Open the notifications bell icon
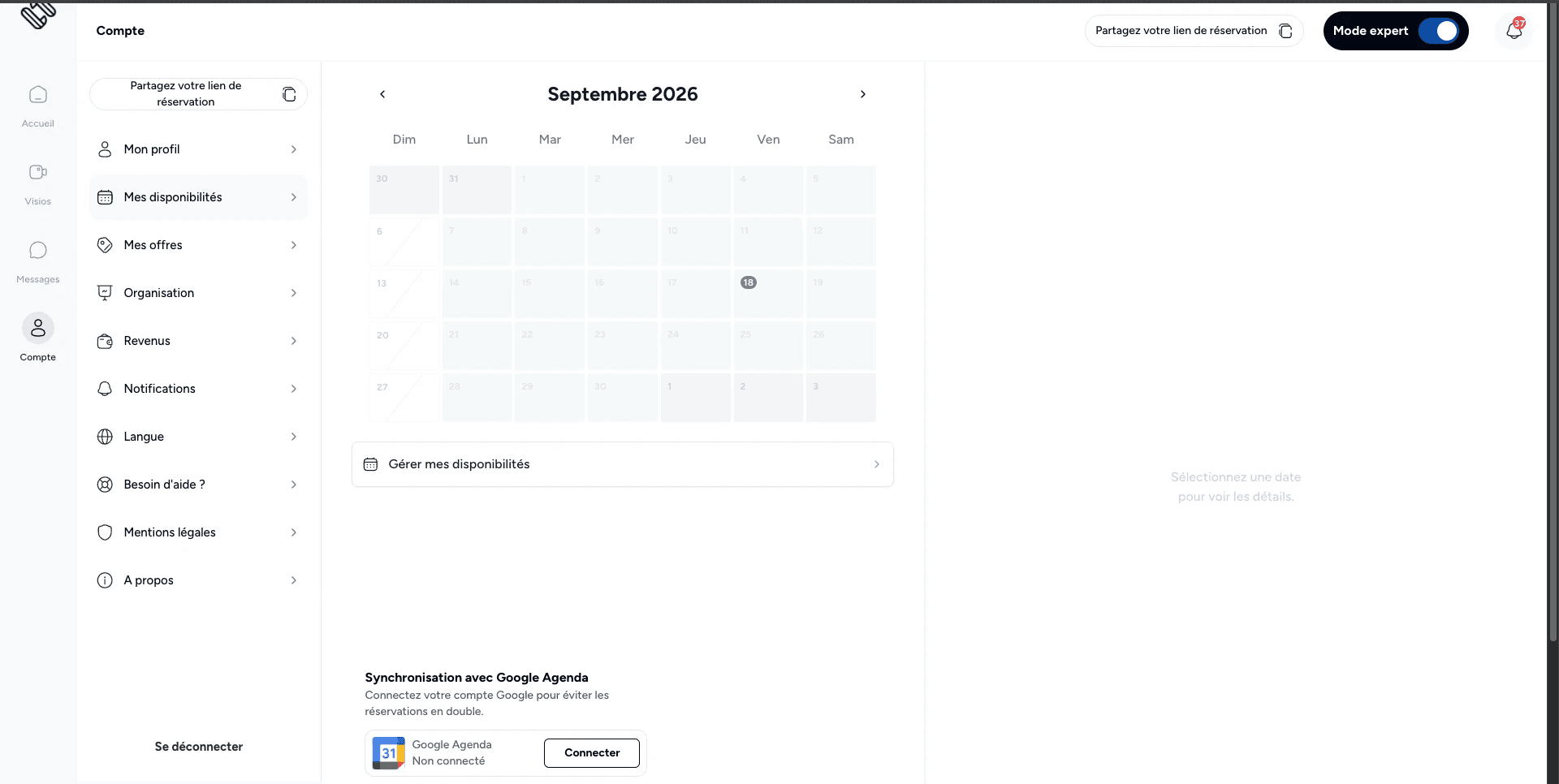Image resolution: width=1559 pixels, height=784 pixels. click(x=1514, y=31)
